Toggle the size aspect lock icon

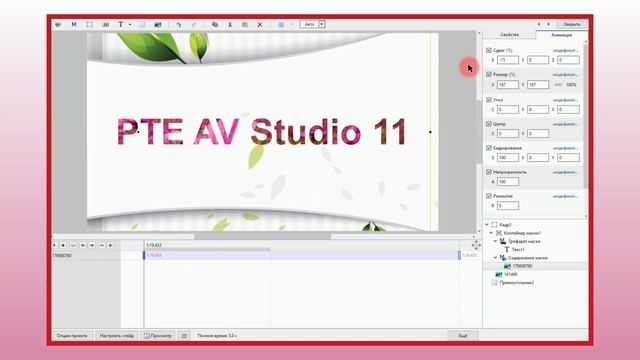[558, 85]
